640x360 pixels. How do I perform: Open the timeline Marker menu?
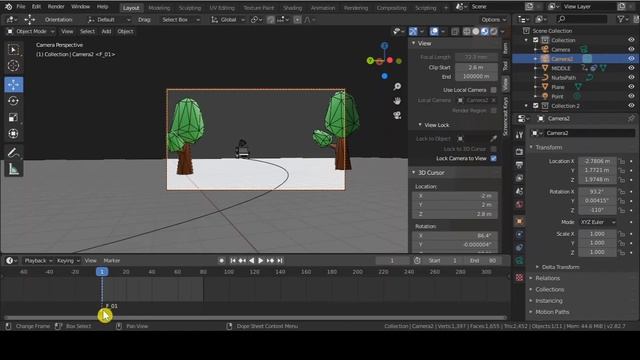pyautogui.click(x=111, y=260)
